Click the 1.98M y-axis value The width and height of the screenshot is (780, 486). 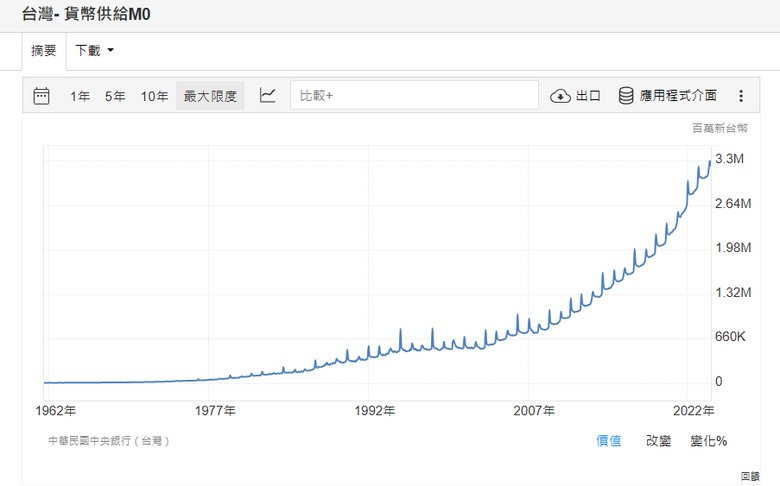[733, 248]
